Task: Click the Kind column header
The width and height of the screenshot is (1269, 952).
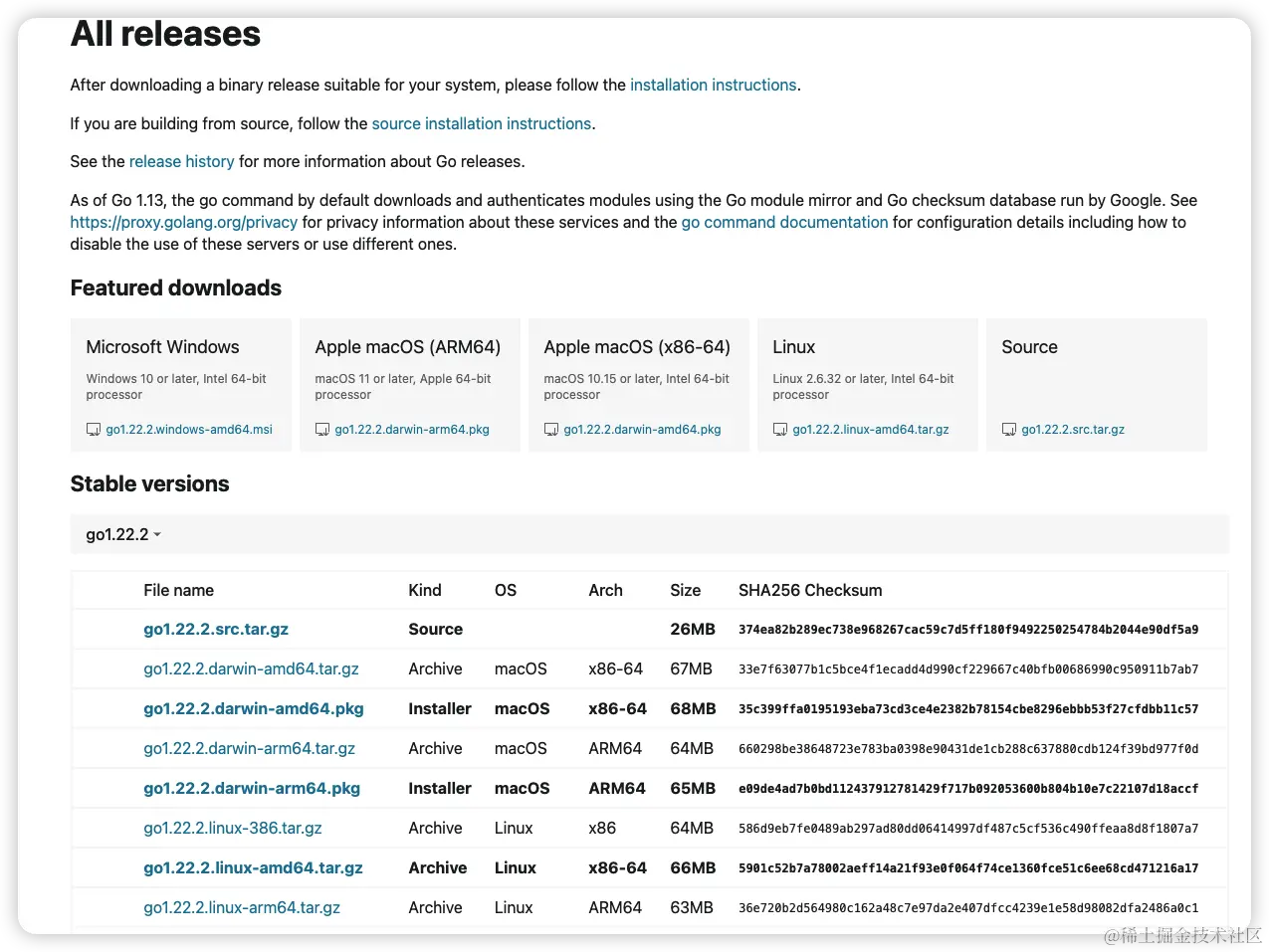Action: click(x=424, y=590)
